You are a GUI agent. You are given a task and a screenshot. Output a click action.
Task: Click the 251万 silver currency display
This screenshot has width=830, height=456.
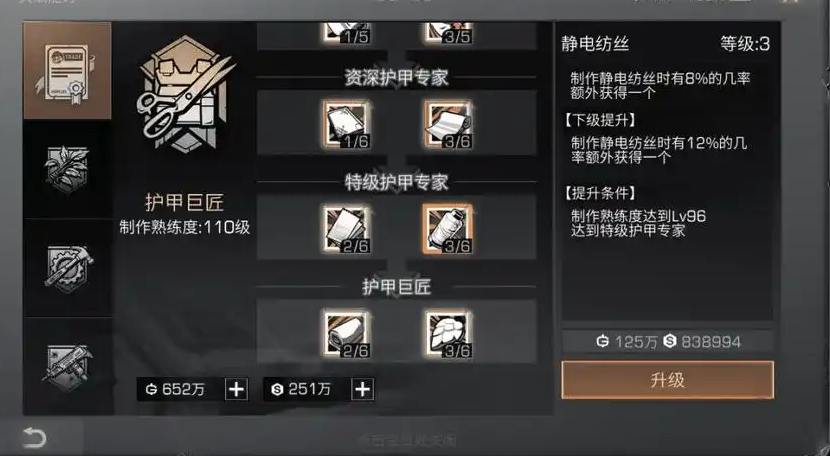[x=307, y=390]
